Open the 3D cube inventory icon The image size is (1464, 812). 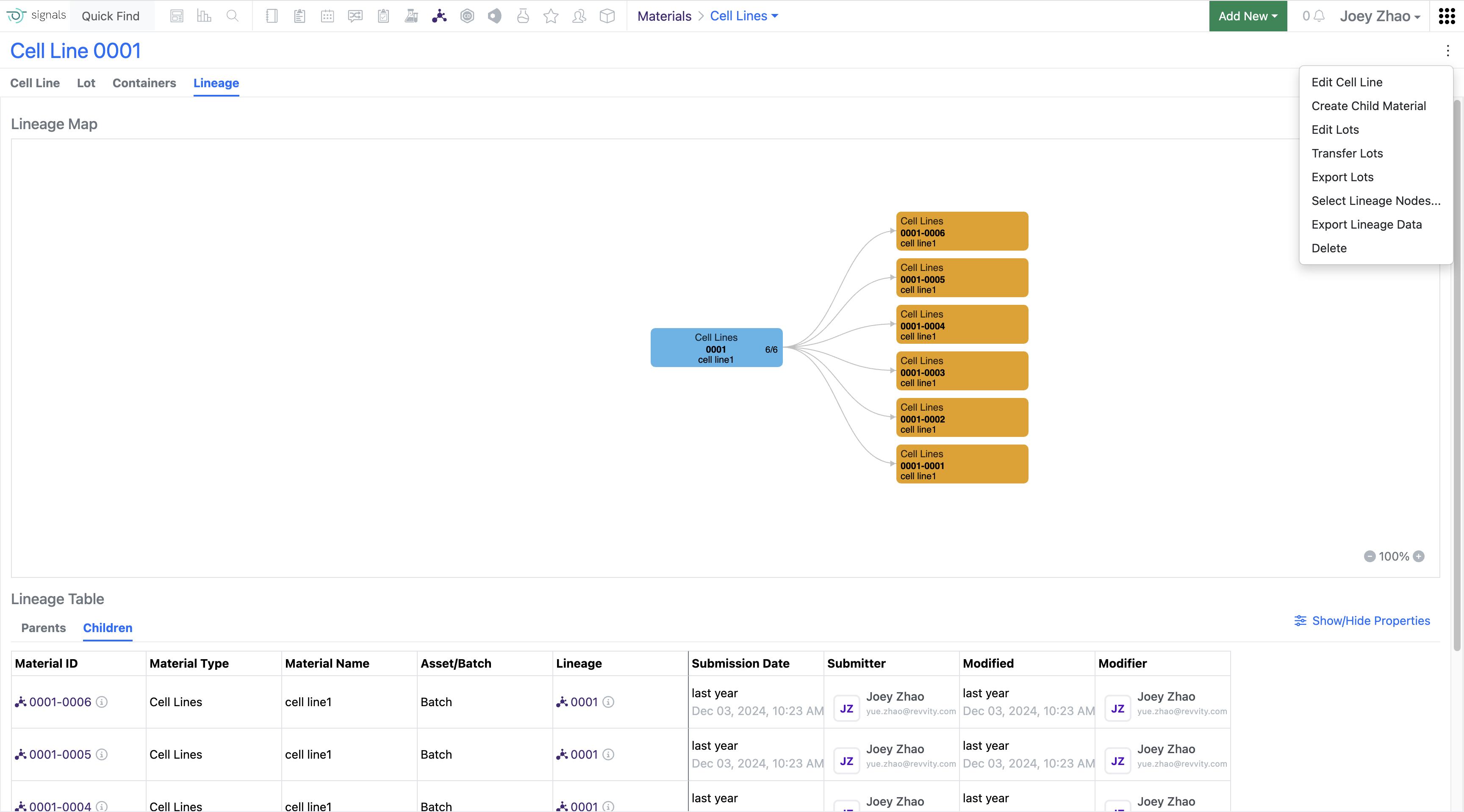(607, 16)
